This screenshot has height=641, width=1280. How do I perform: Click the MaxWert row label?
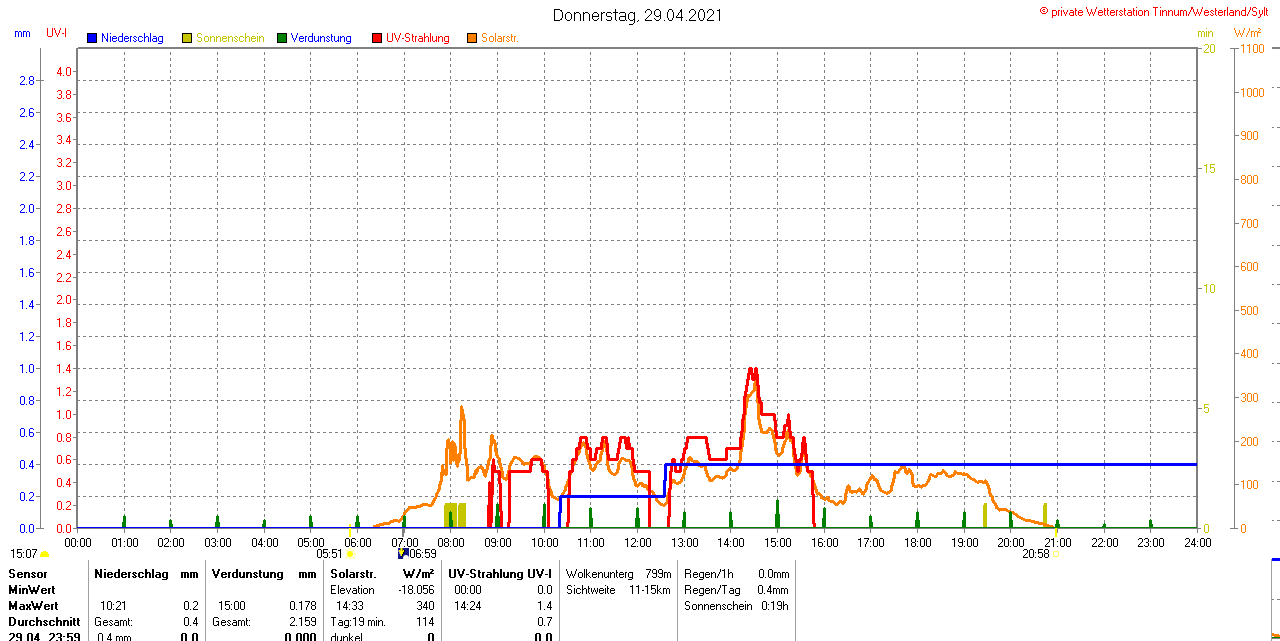(33, 606)
